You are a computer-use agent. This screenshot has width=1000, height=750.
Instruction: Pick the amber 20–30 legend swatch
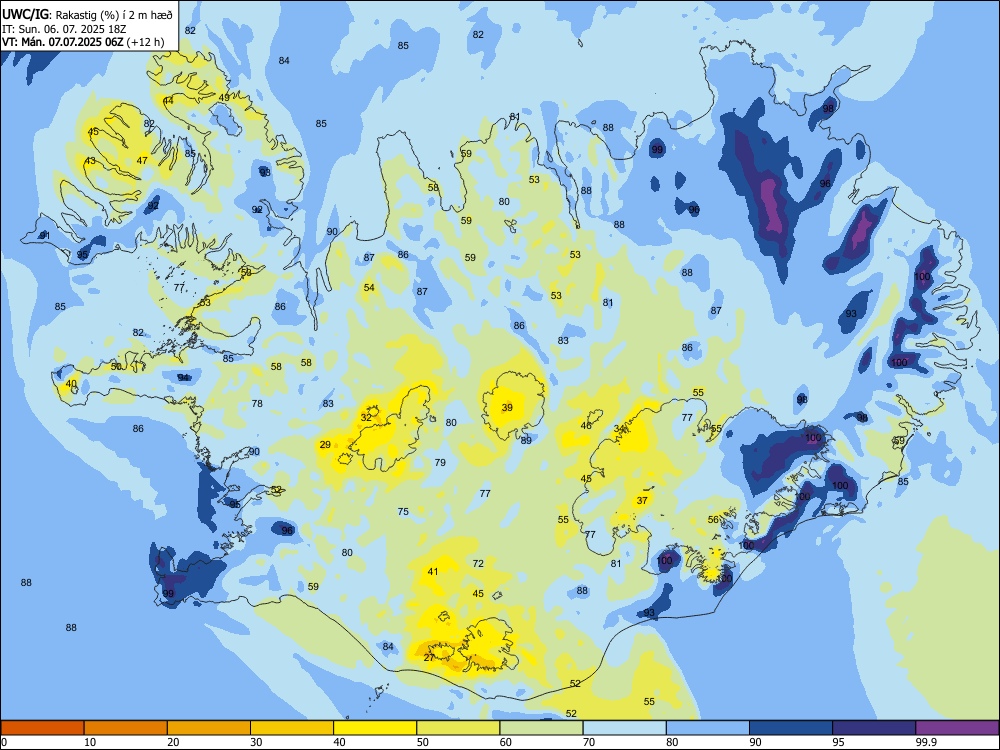209,728
